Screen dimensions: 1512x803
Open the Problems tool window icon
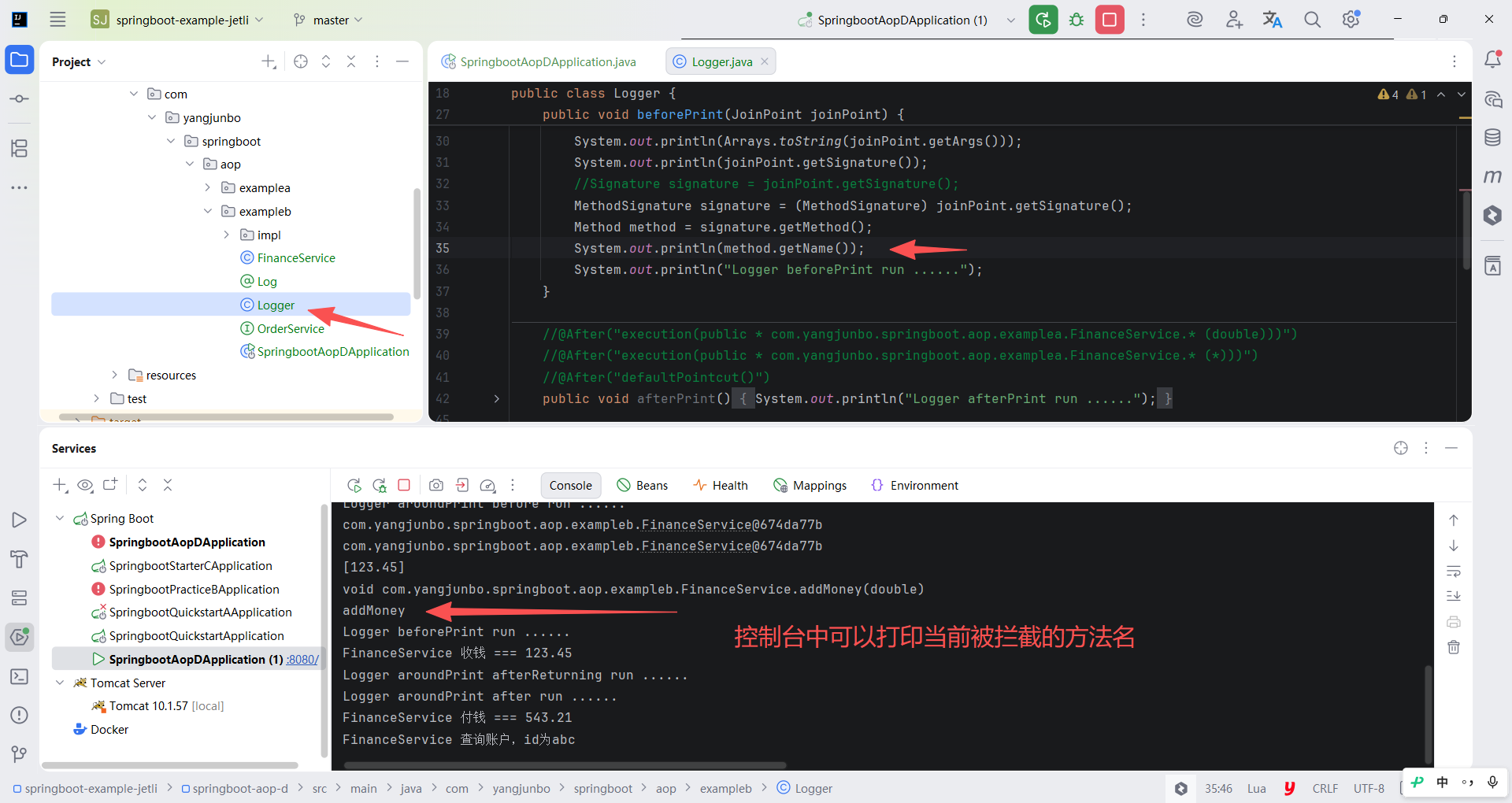click(20, 715)
